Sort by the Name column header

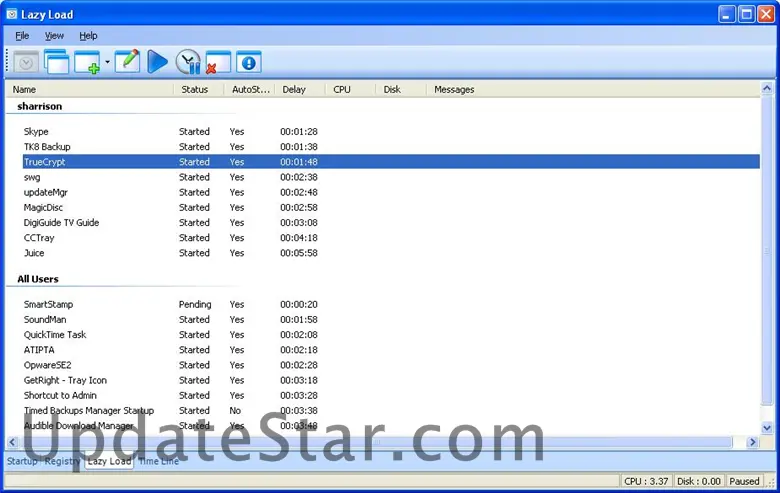(x=90, y=90)
